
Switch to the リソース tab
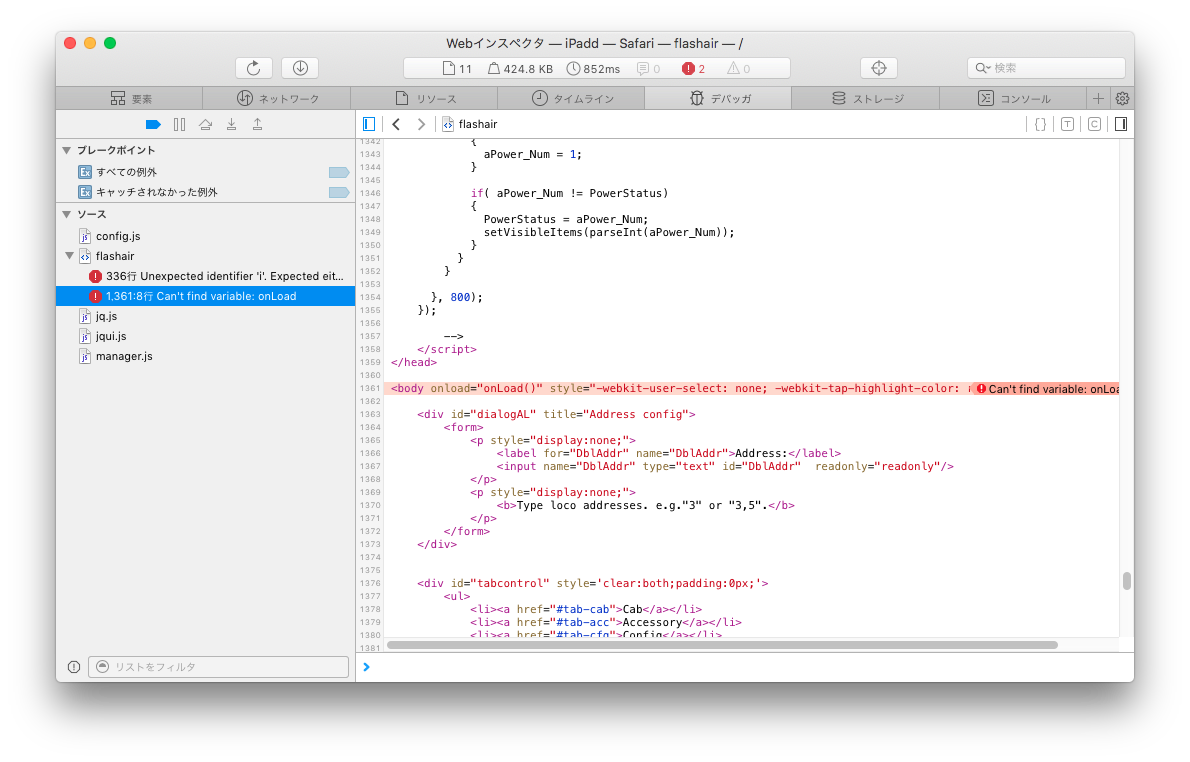425,99
